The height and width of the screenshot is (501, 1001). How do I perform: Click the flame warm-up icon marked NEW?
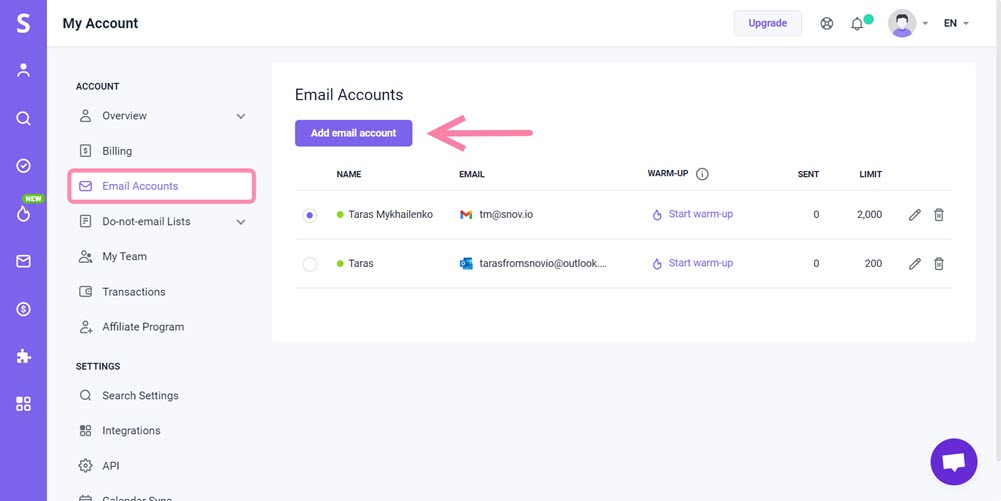pyautogui.click(x=24, y=214)
